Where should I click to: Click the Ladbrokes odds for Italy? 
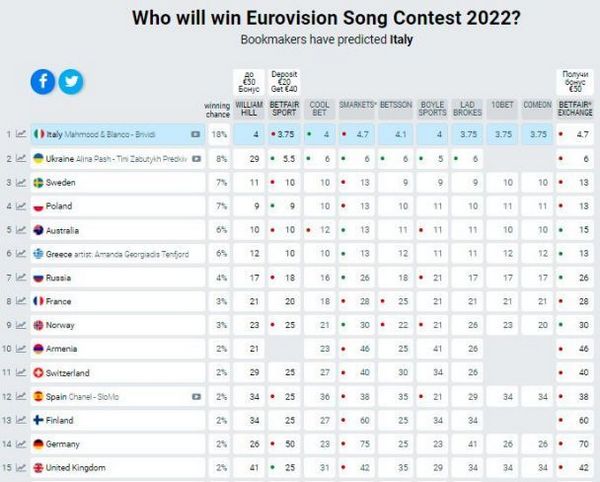coord(466,133)
